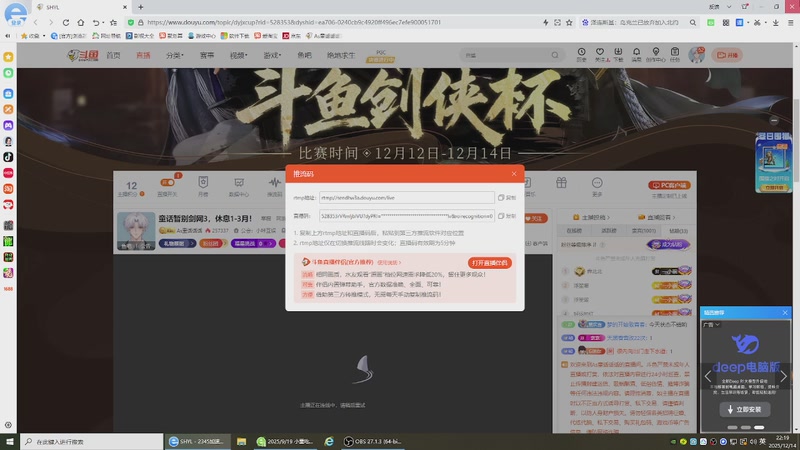Click the Douyu logo
Viewport: 800px width, 450px height.
[x=83, y=55]
